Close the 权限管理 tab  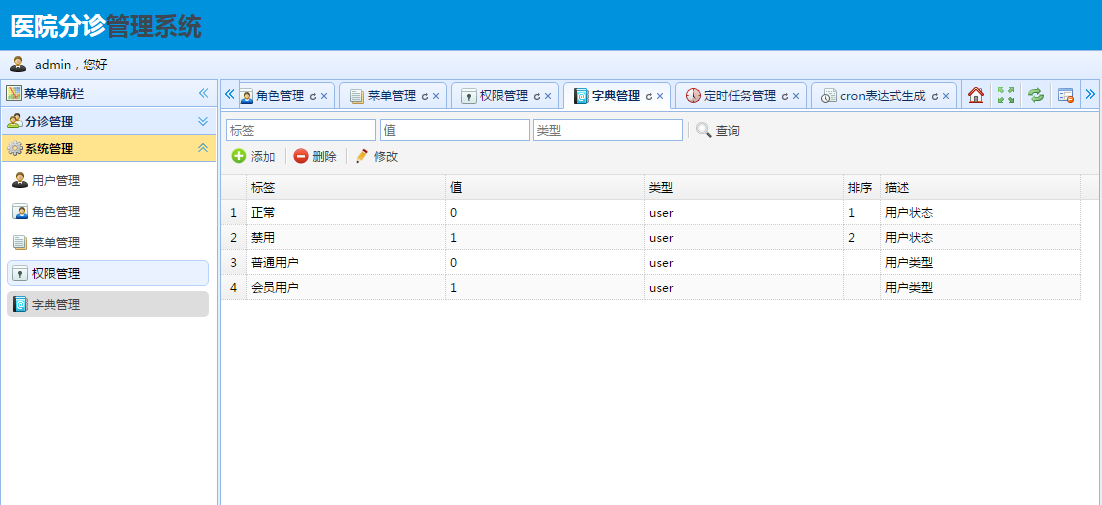coord(547,96)
